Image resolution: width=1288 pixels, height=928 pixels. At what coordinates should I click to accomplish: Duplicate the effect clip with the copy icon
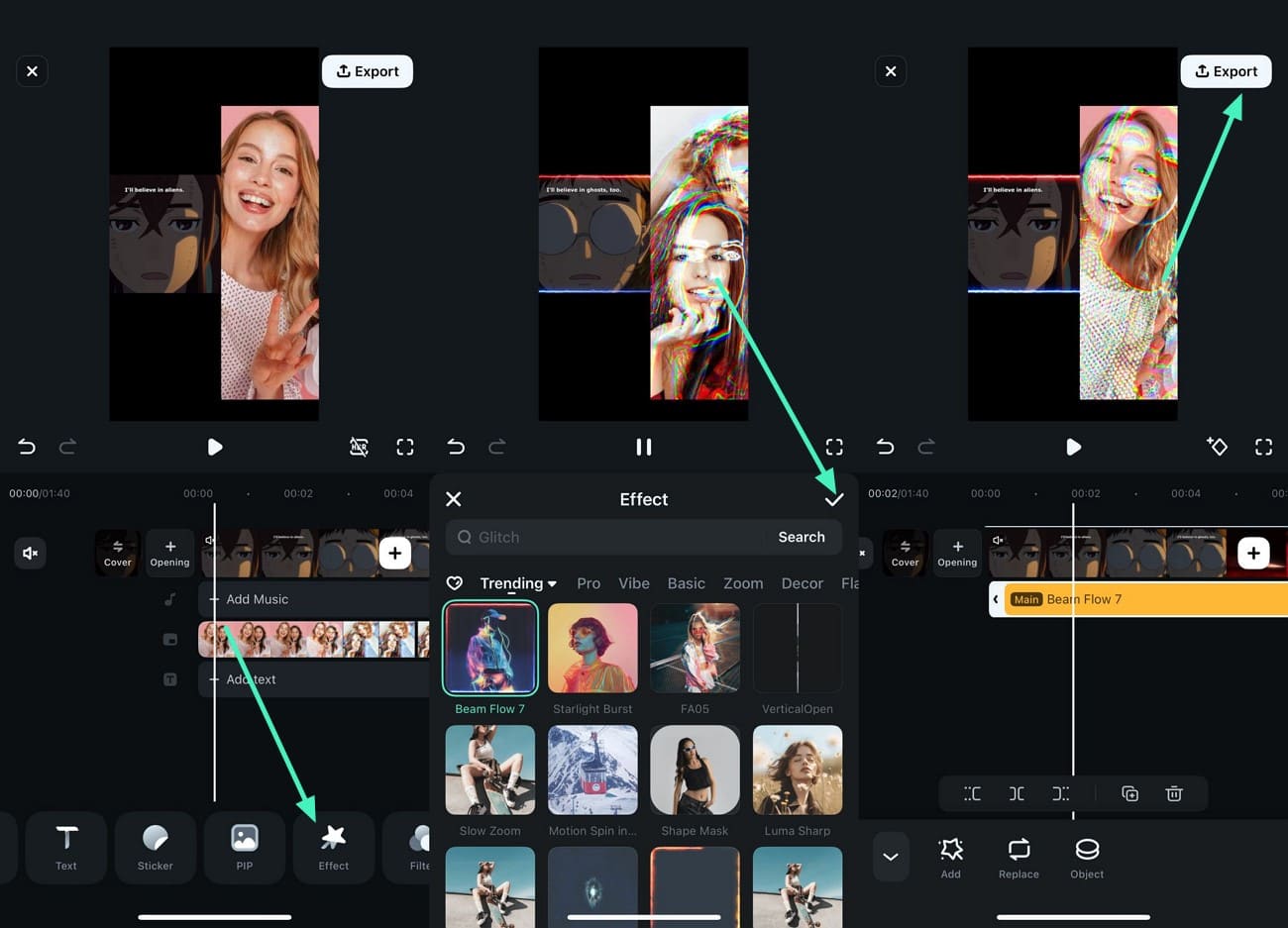click(x=1130, y=793)
